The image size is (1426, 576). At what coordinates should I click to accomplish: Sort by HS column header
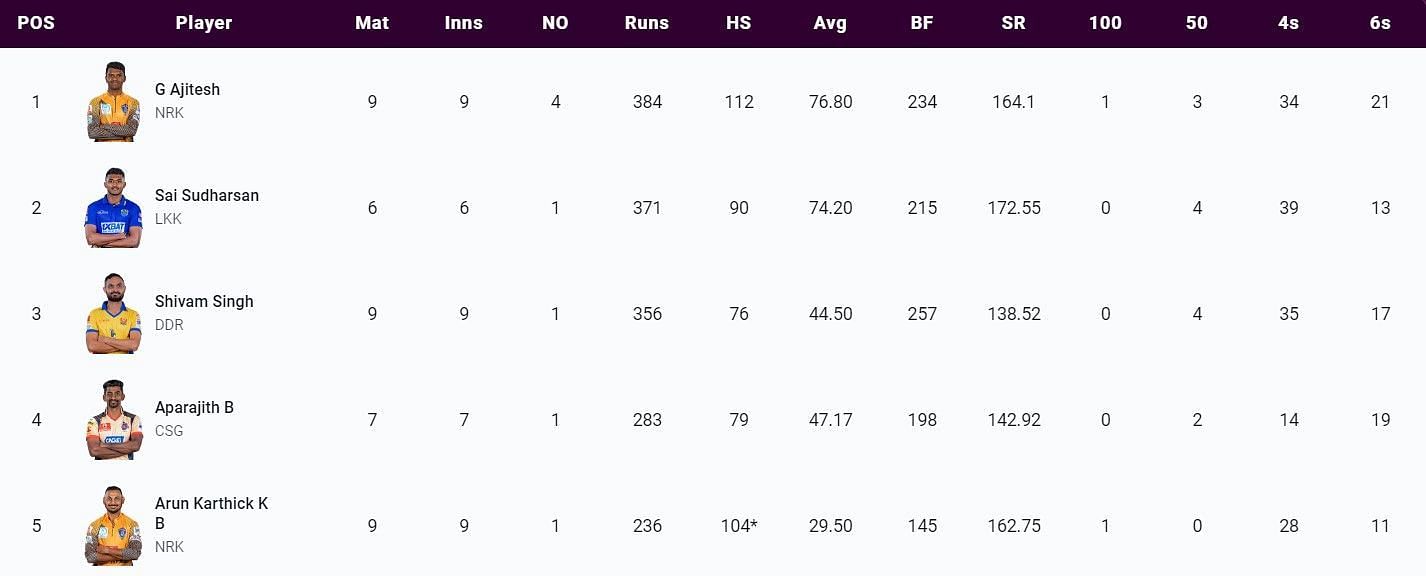(x=738, y=23)
